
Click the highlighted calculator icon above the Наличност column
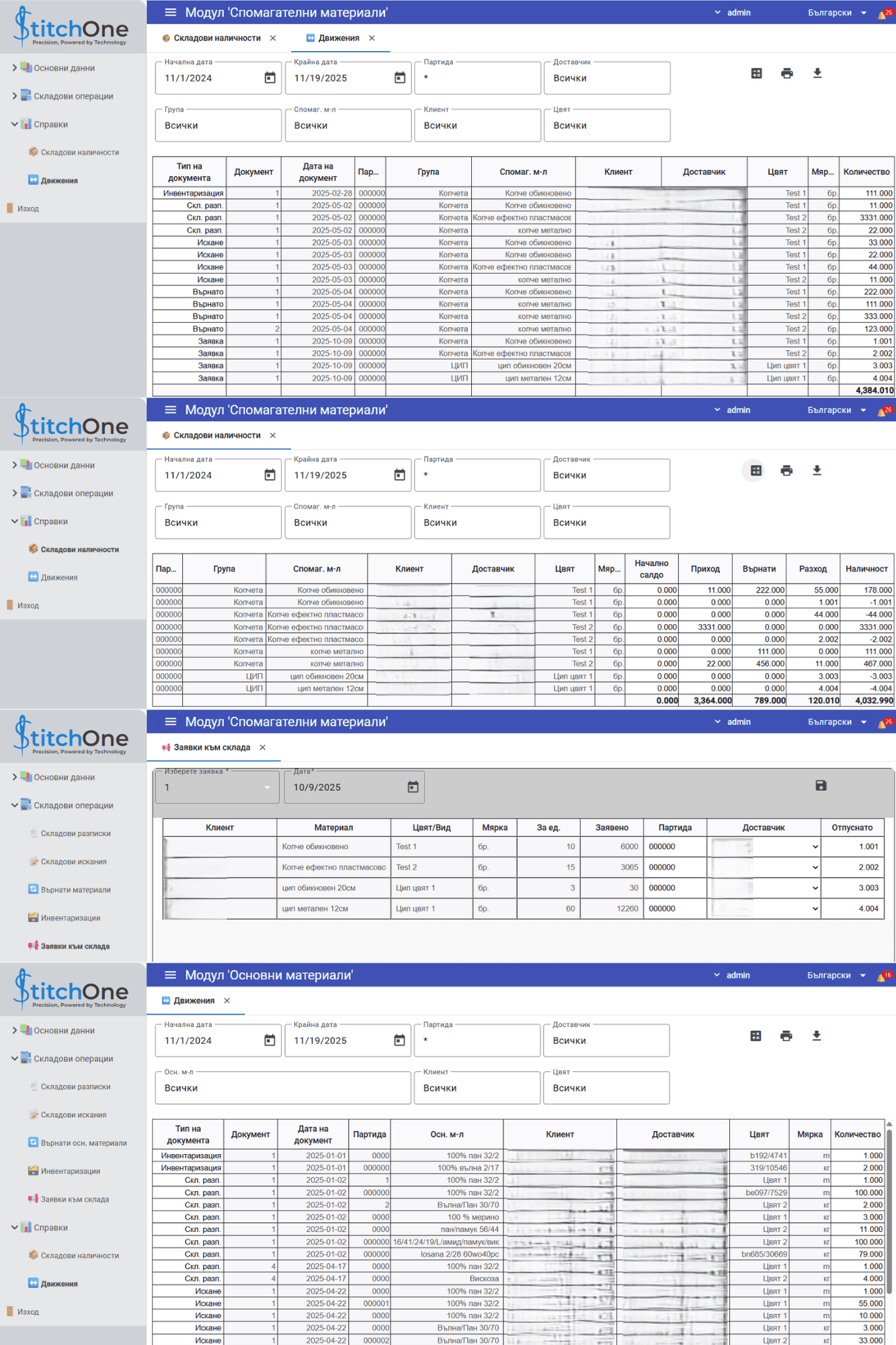click(756, 471)
